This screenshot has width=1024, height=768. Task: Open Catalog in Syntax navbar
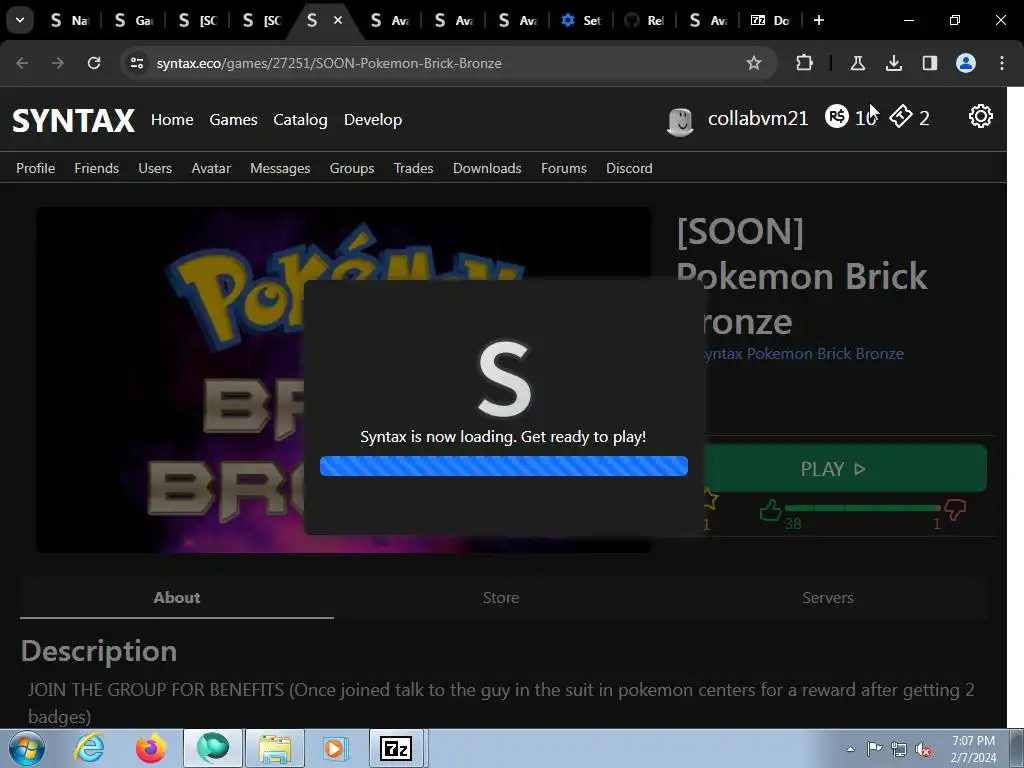point(300,120)
